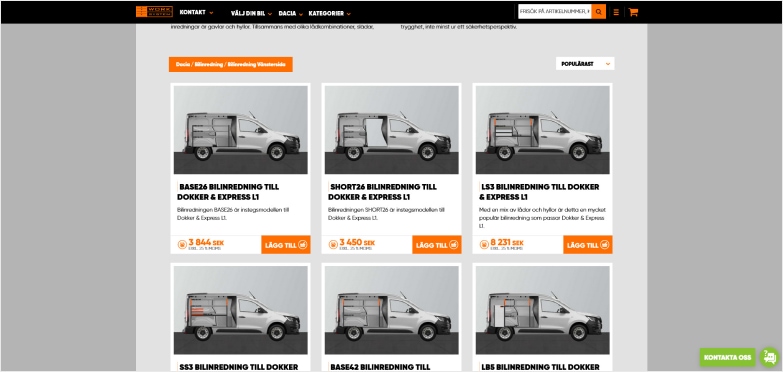
Task: Click the 3 844 SEK price
Action: [x=206, y=243]
